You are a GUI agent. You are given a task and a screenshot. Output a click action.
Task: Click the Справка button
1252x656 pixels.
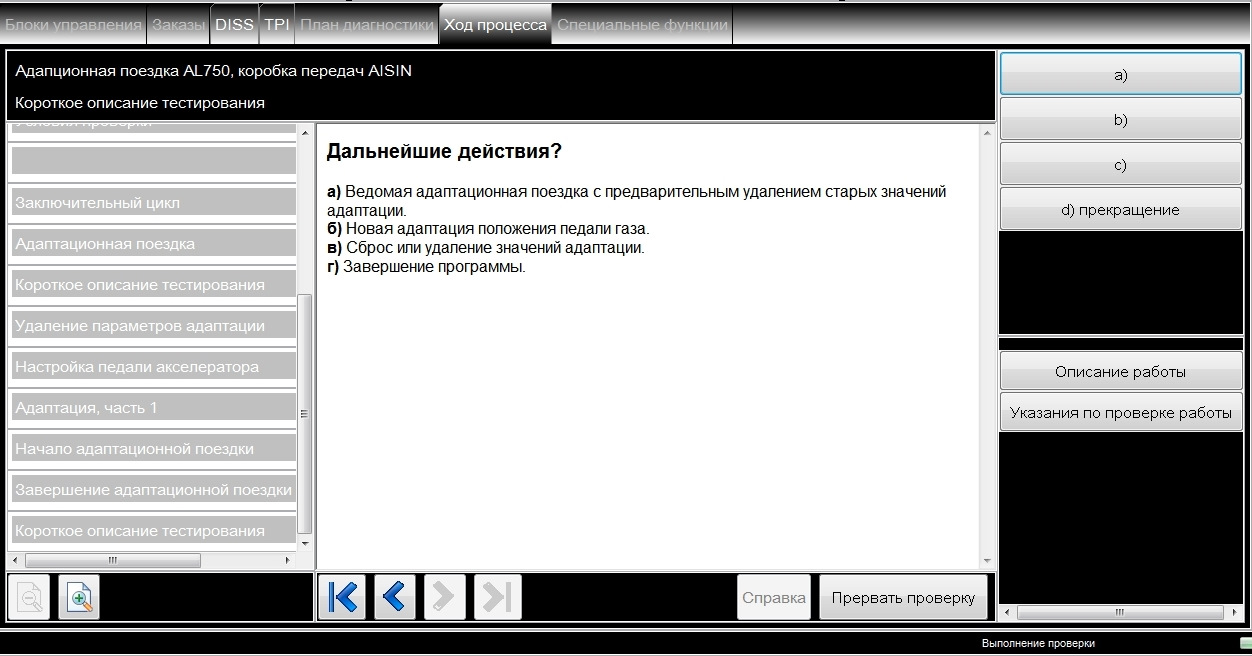pyautogui.click(x=774, y=598)
